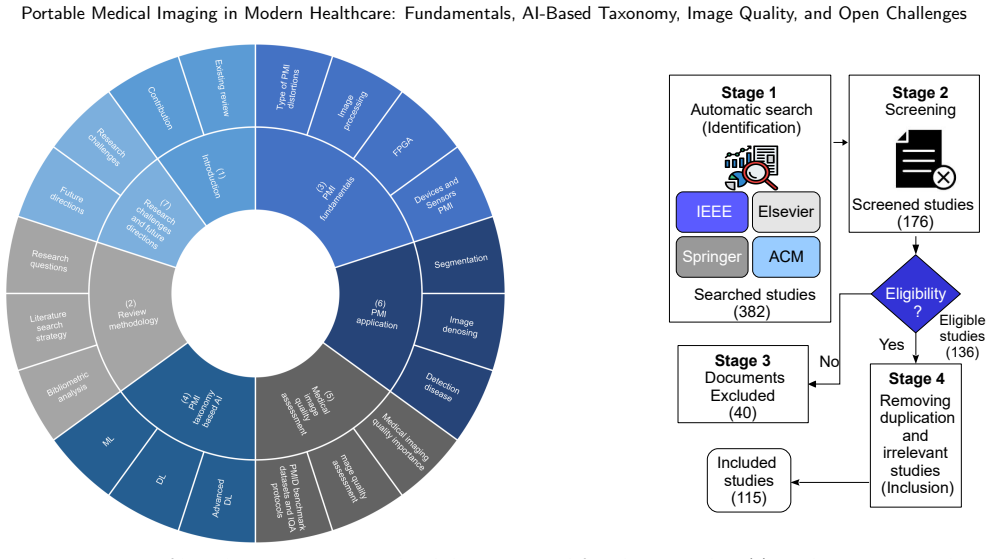
Task: Click the Advanced DL outer segment
Action: 219,498
